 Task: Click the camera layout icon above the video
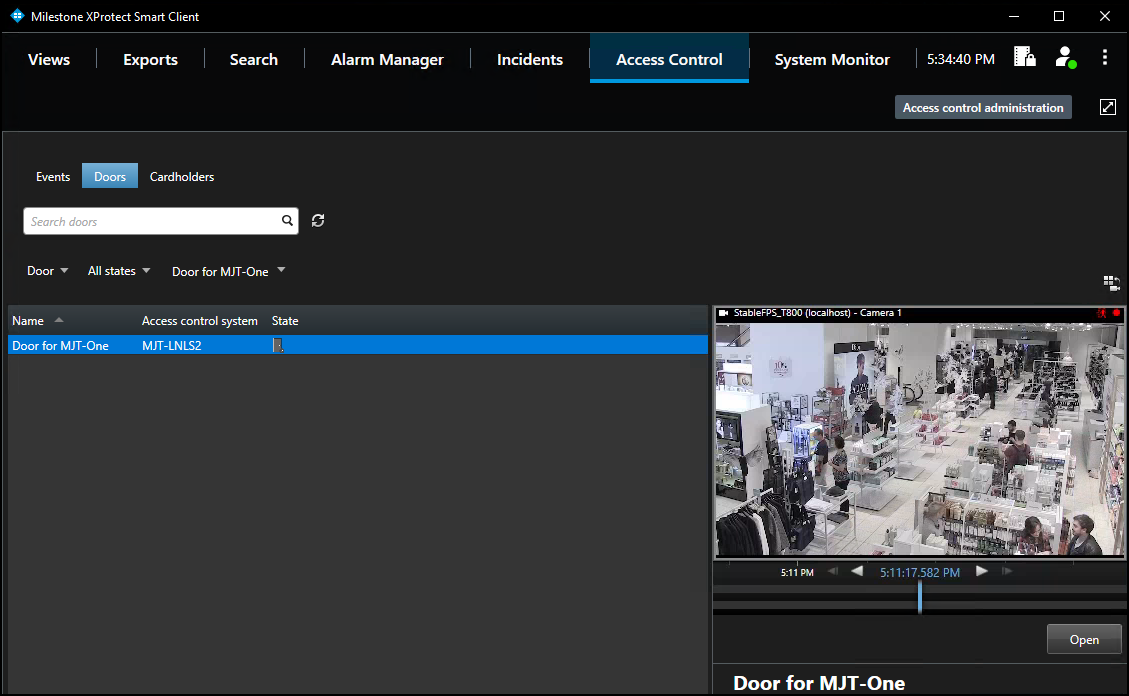click(1111, 283)
